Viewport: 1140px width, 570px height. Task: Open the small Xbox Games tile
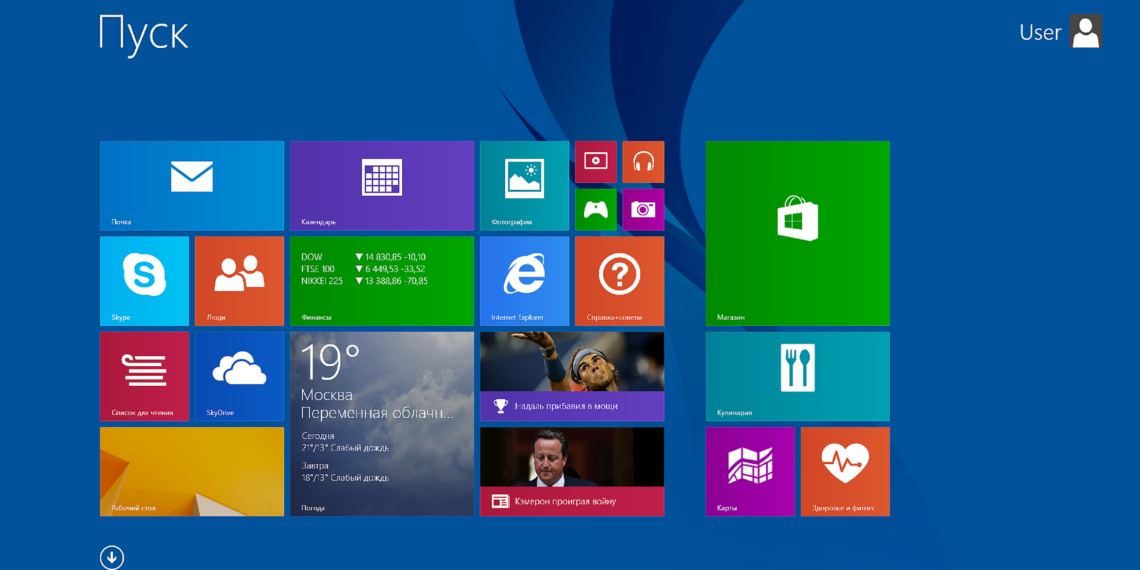coord(595,209)
